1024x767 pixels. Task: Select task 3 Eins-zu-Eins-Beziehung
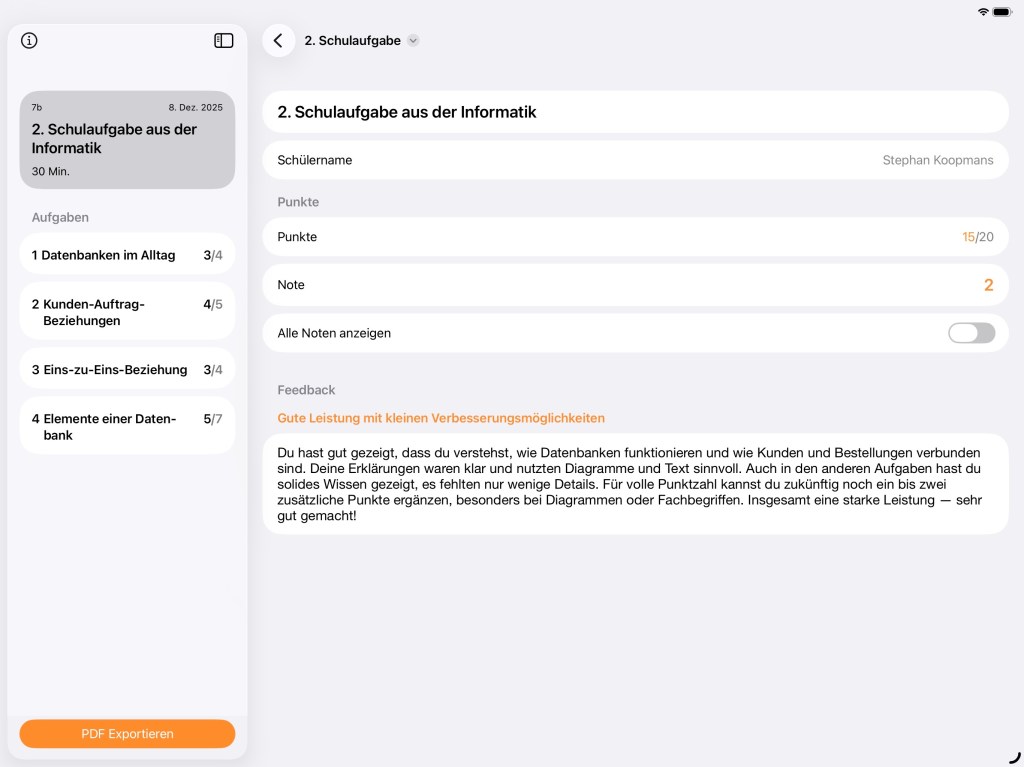[x=127, y=369]
